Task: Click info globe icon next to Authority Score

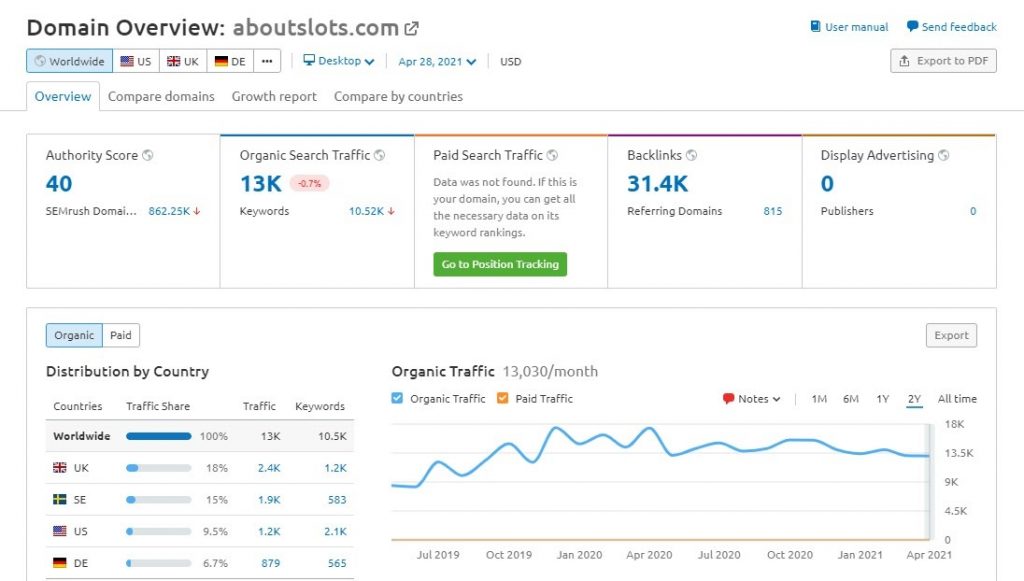Action: (x=148, y=156)
